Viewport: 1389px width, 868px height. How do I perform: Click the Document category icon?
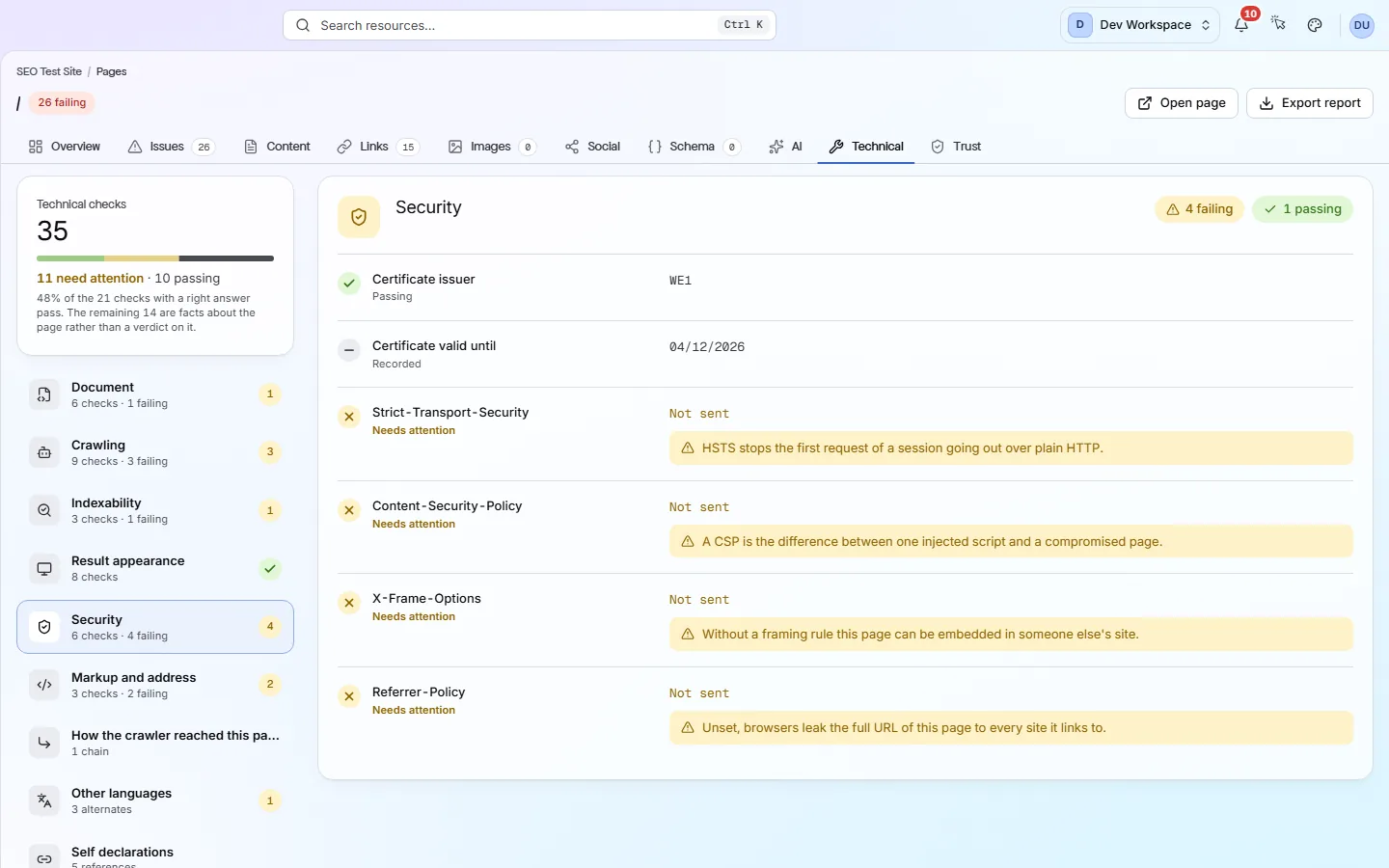click(x=44, y=394)
